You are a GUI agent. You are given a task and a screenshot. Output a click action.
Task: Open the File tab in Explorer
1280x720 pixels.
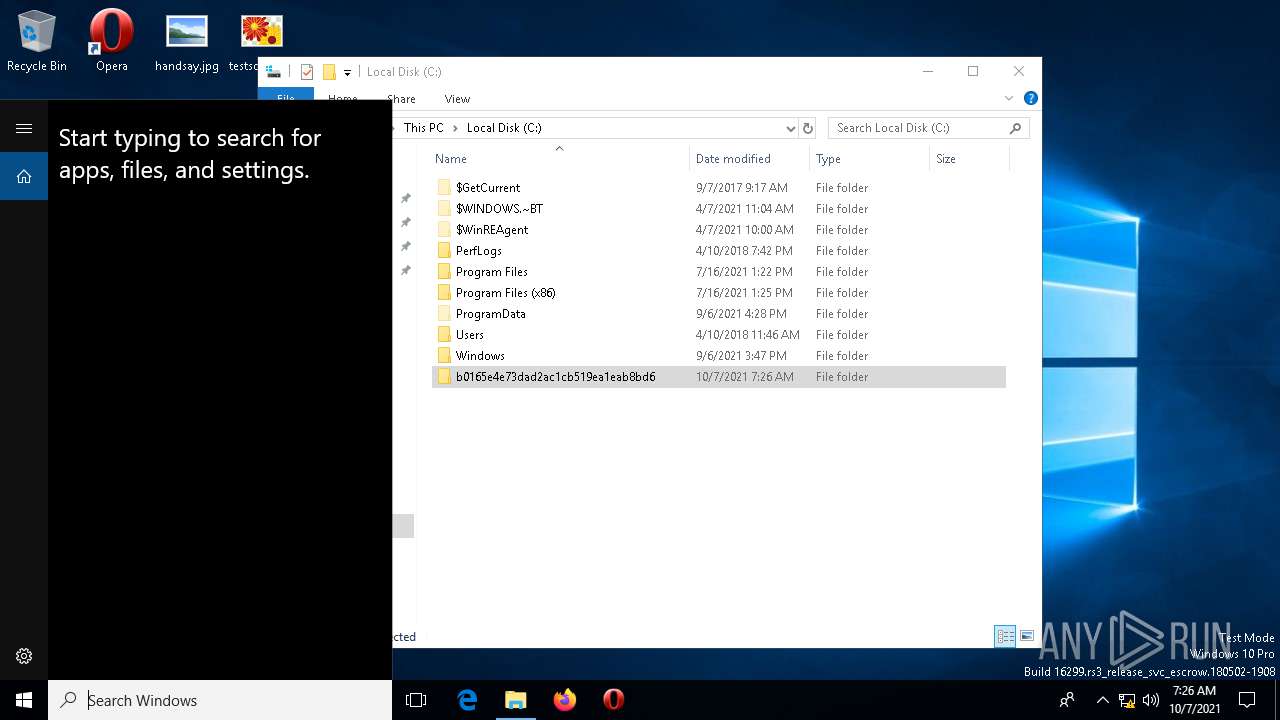coord(286,98)
